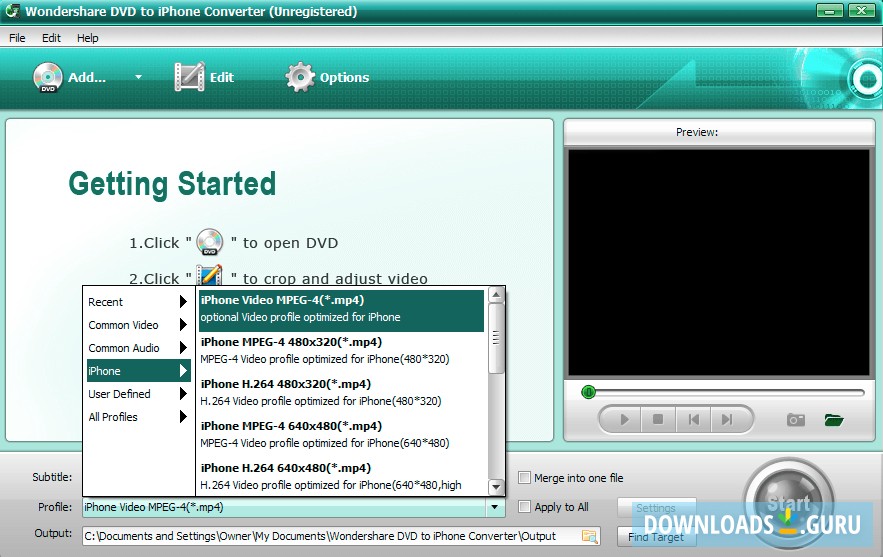The width and height of the screenshot is (883, 557).
Task: Click the Add DVD disc icon
Action: [48, 77]
